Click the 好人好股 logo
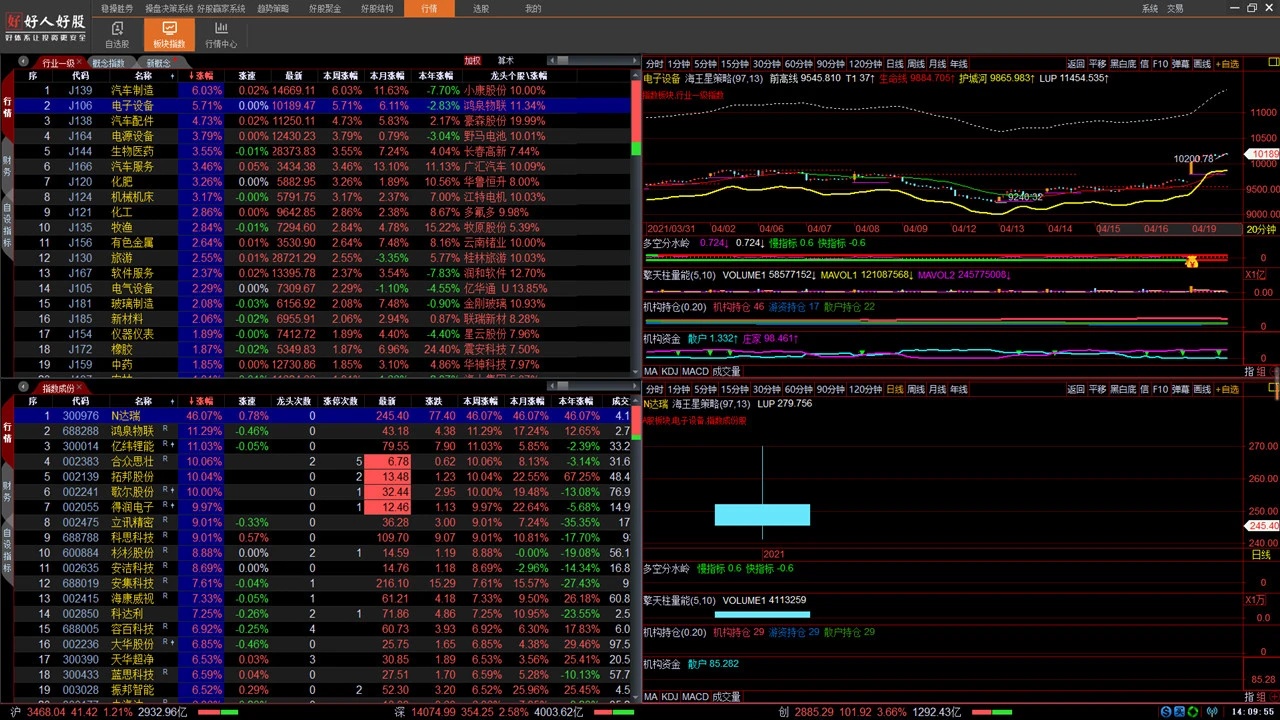Screen dimensions: 1280x720 click(46, 26)
